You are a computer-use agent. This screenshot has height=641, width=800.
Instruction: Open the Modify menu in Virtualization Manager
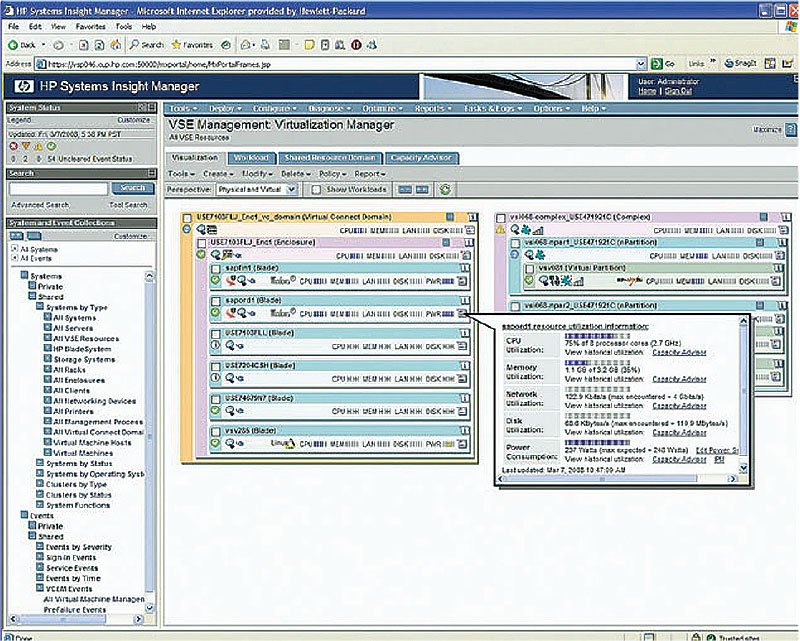[x=252, y=173]
